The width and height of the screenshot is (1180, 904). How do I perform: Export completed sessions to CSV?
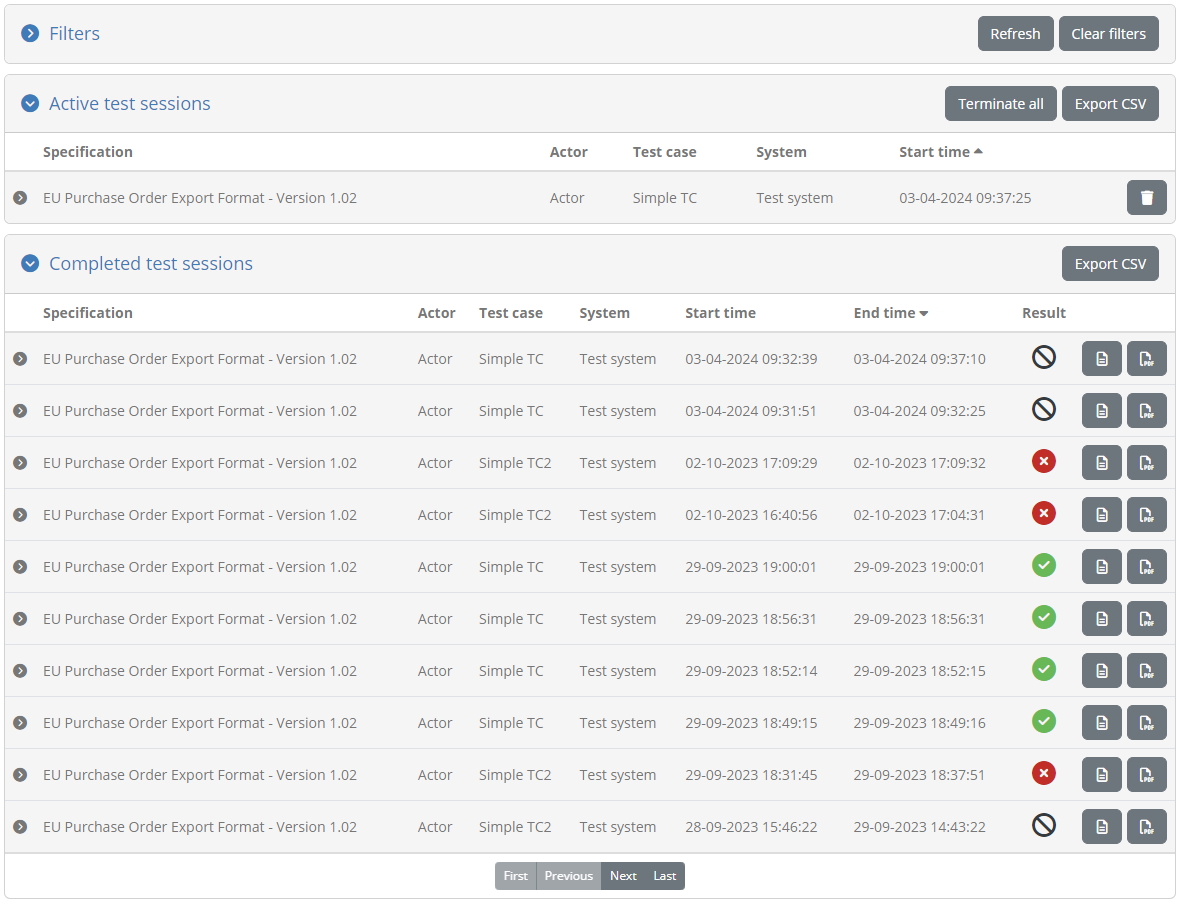pyautogui.click(x=1110, y=264)
